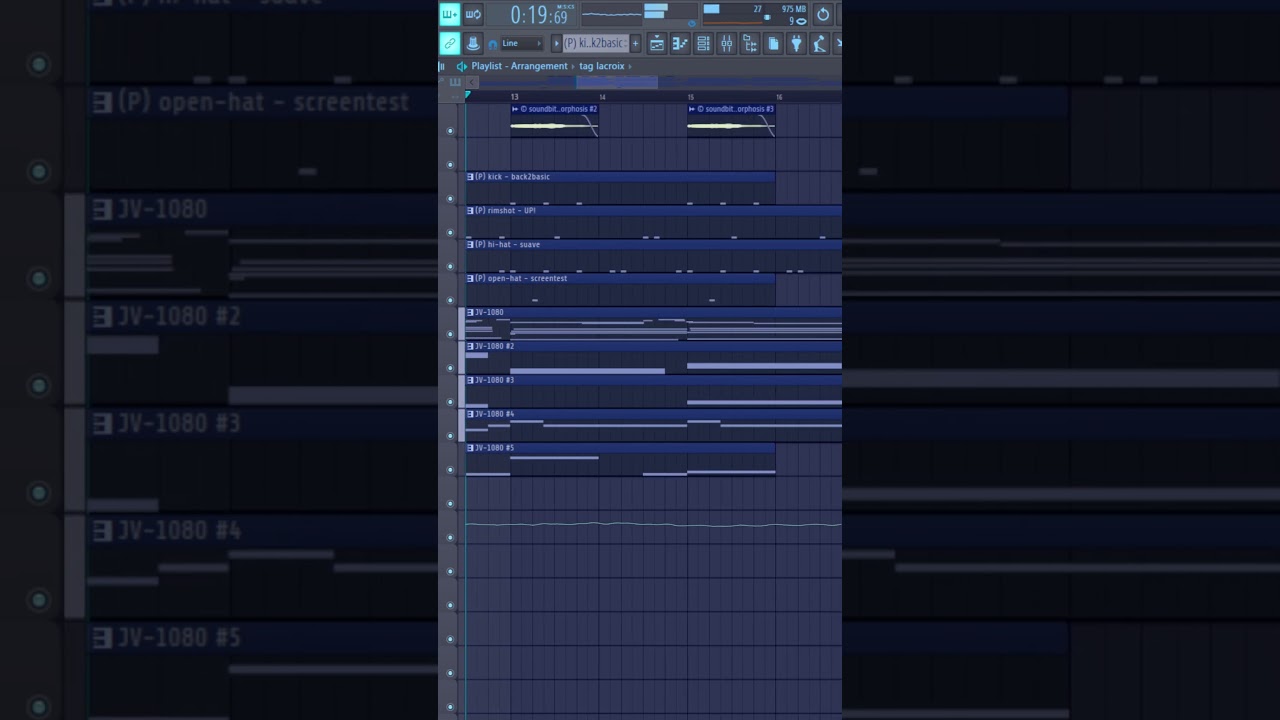Image resolution: width=1280 pixels, height=720 pixels.
Task: Click the oscilloscope waveform display
Action: pyautogui.click(x=611, y=14)
